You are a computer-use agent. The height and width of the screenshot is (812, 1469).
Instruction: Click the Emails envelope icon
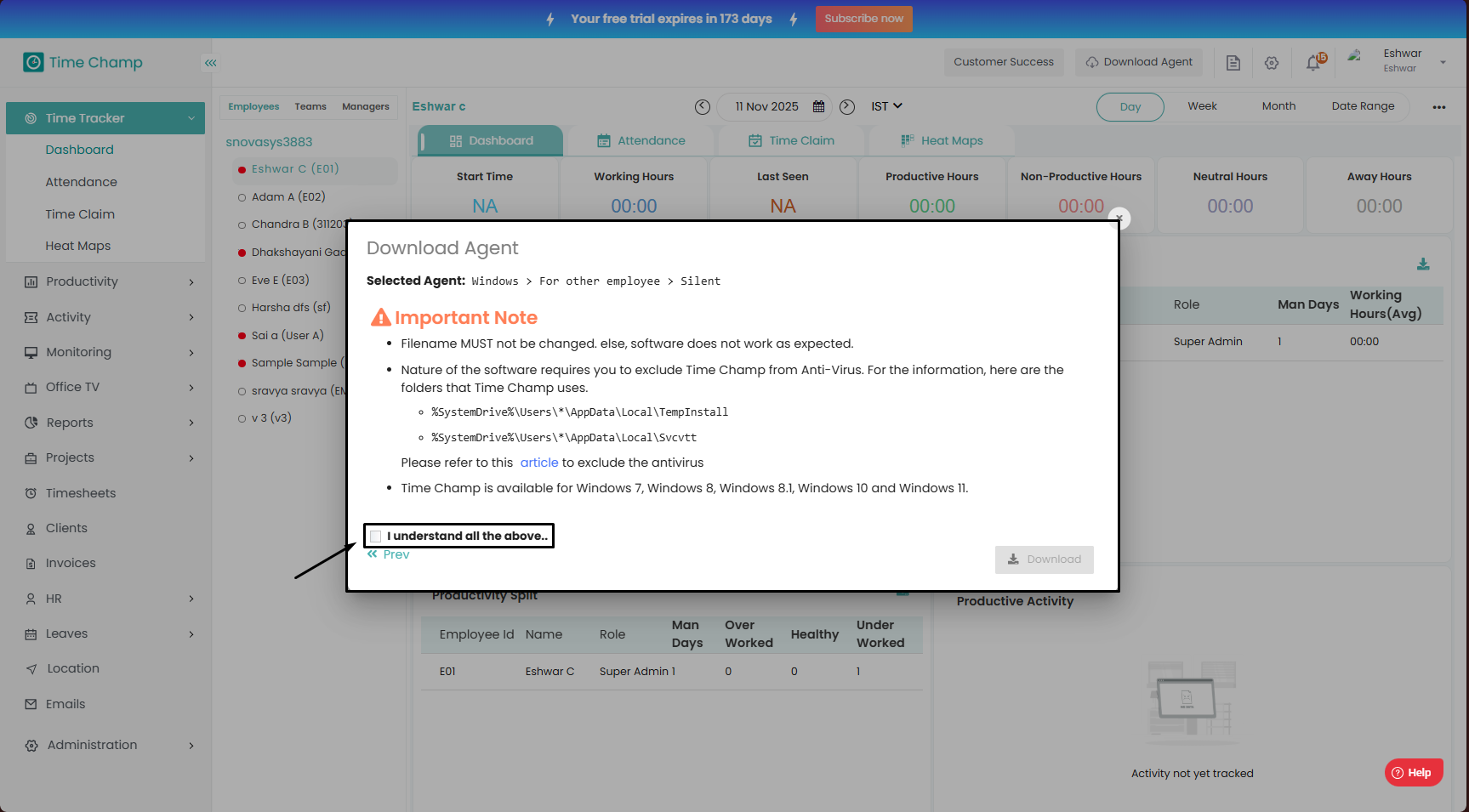pos(31,704)
